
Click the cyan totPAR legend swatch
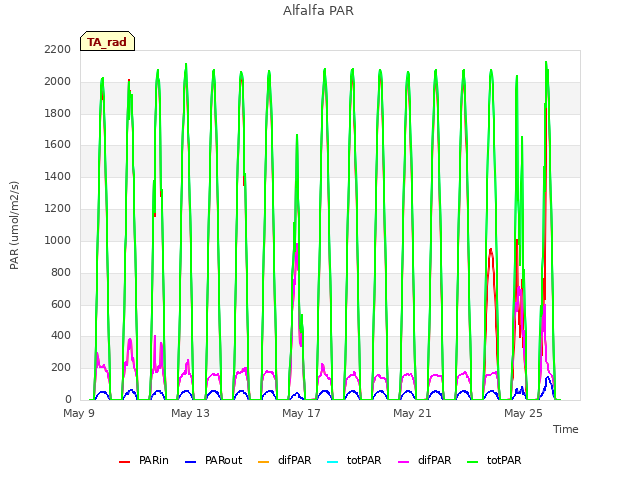pos(333,462)
